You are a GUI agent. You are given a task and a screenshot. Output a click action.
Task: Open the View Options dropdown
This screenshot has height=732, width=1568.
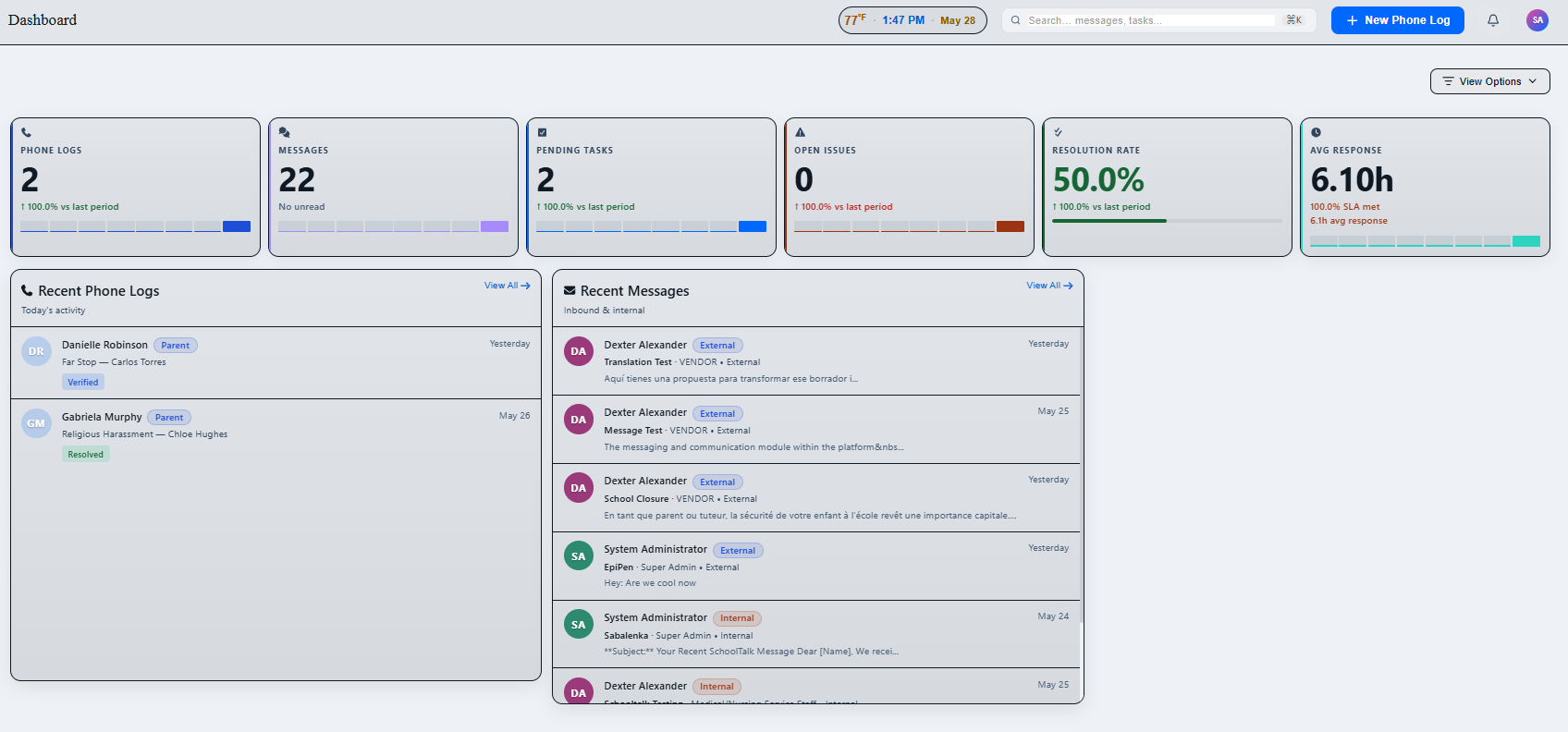1489,81
